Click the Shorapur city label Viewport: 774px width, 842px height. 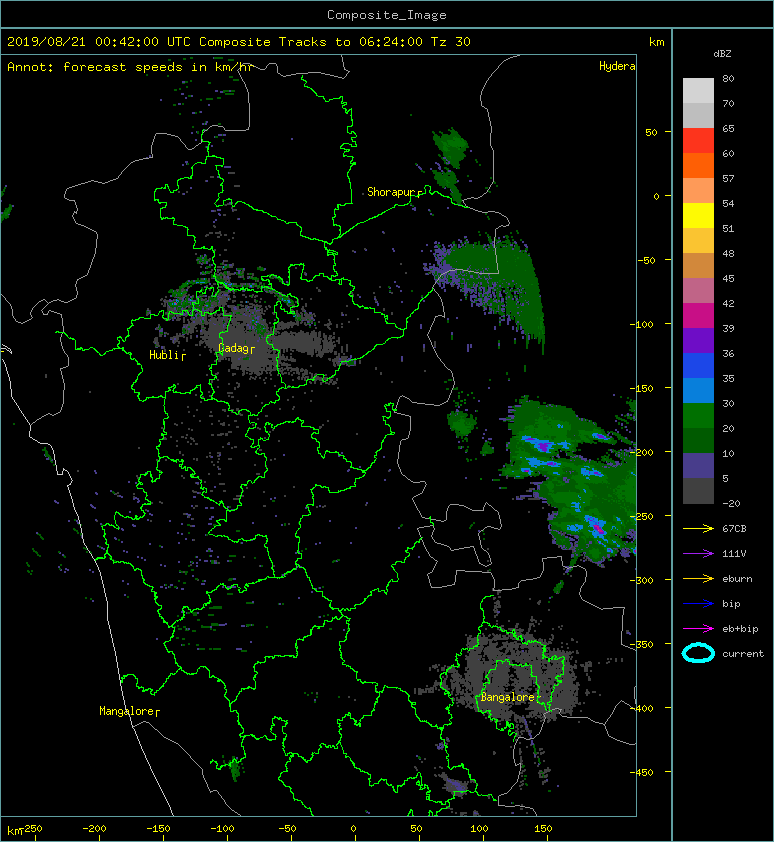pyautogui.click(x=391, y=192)
